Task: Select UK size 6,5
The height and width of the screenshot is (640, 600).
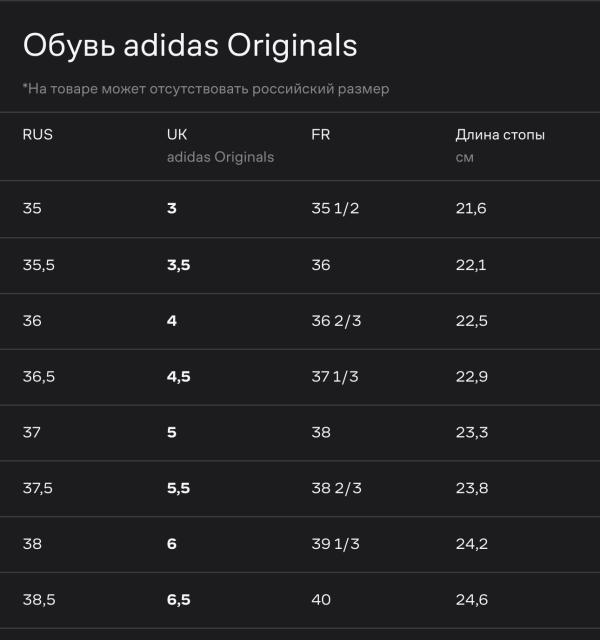Action: coord(178,600)
